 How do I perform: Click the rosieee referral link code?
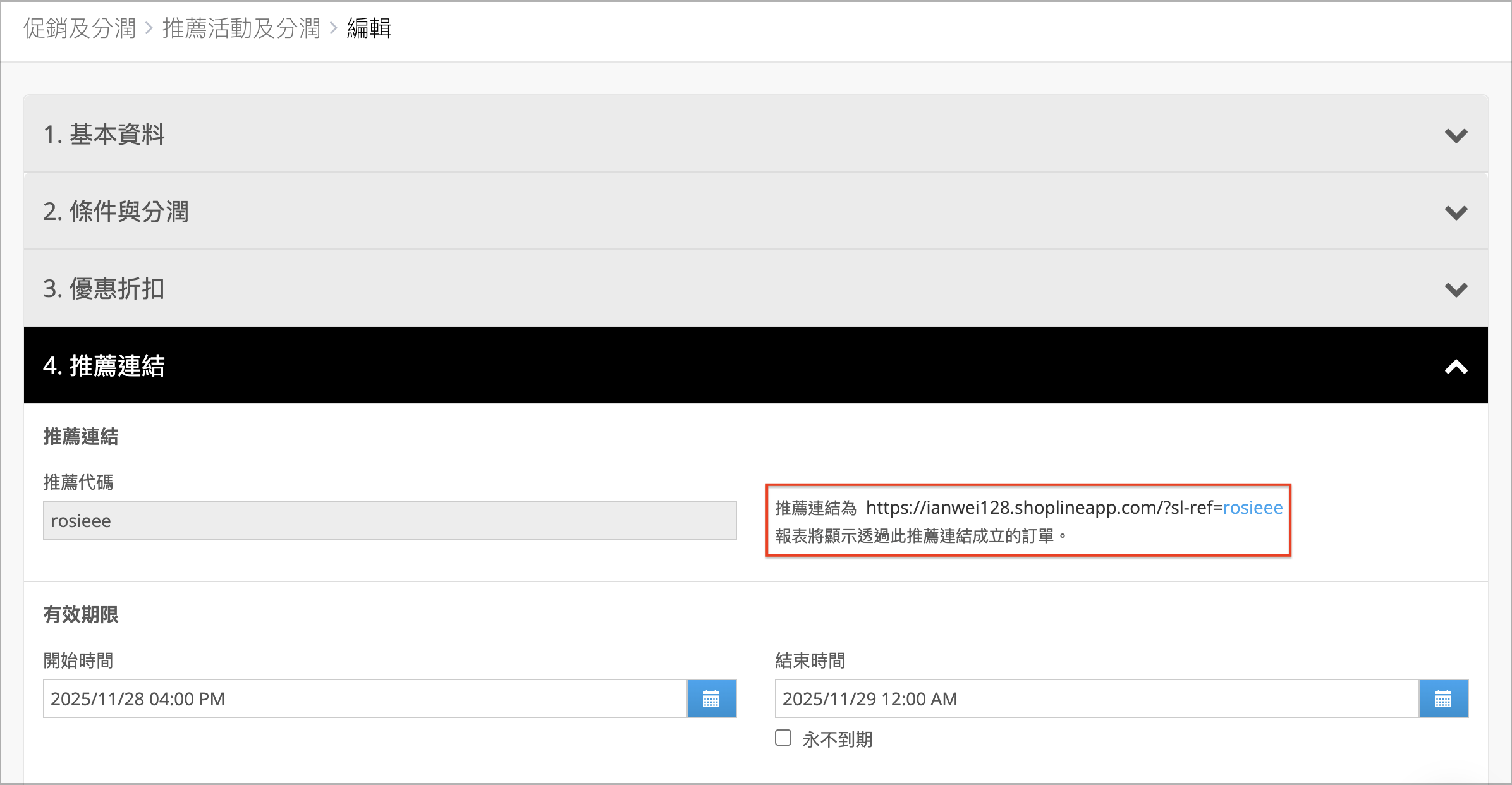pyautogui.click(x=1253, y=508)
